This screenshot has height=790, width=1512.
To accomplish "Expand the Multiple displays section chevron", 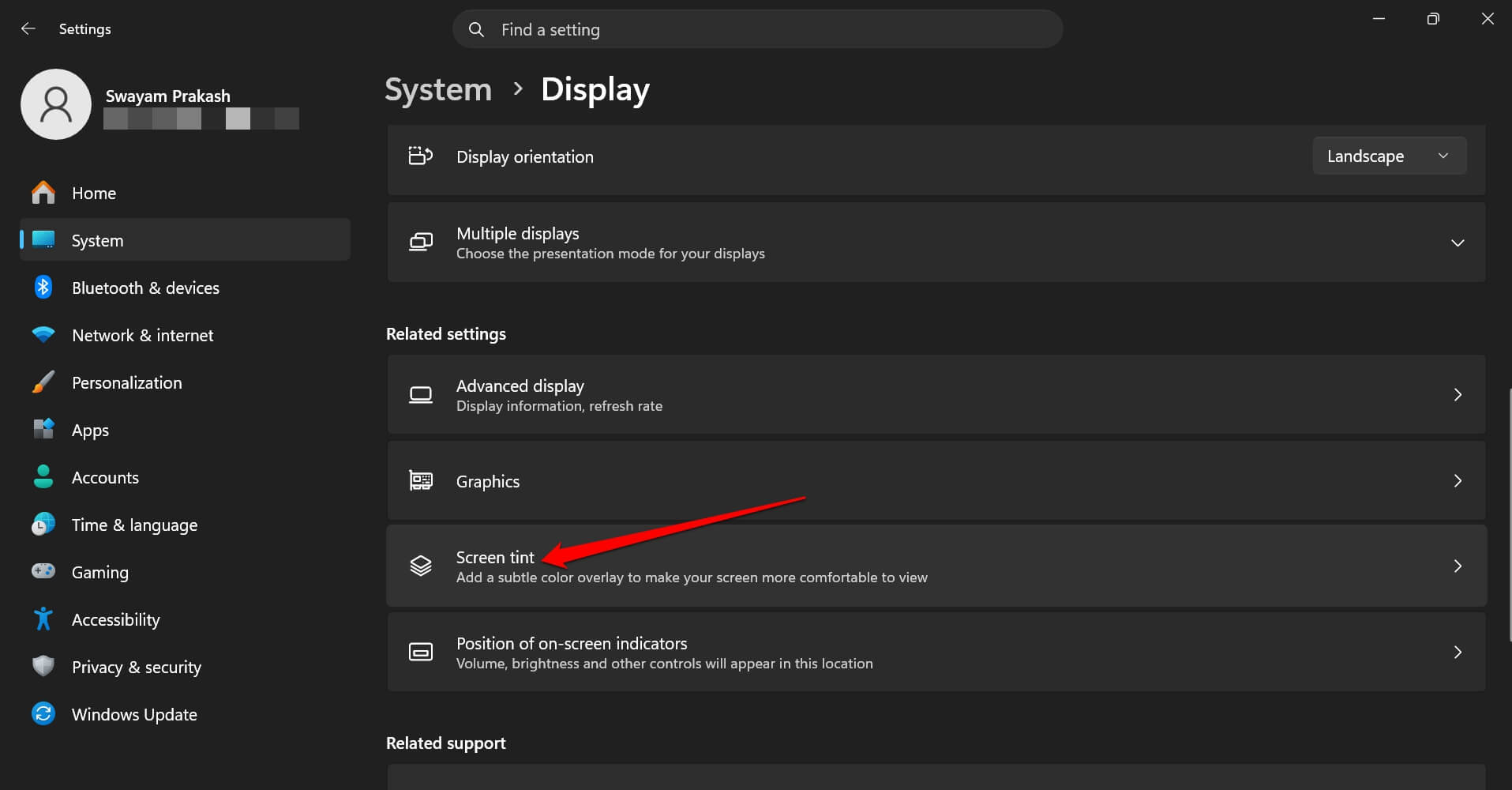I will click(1458, 243).
